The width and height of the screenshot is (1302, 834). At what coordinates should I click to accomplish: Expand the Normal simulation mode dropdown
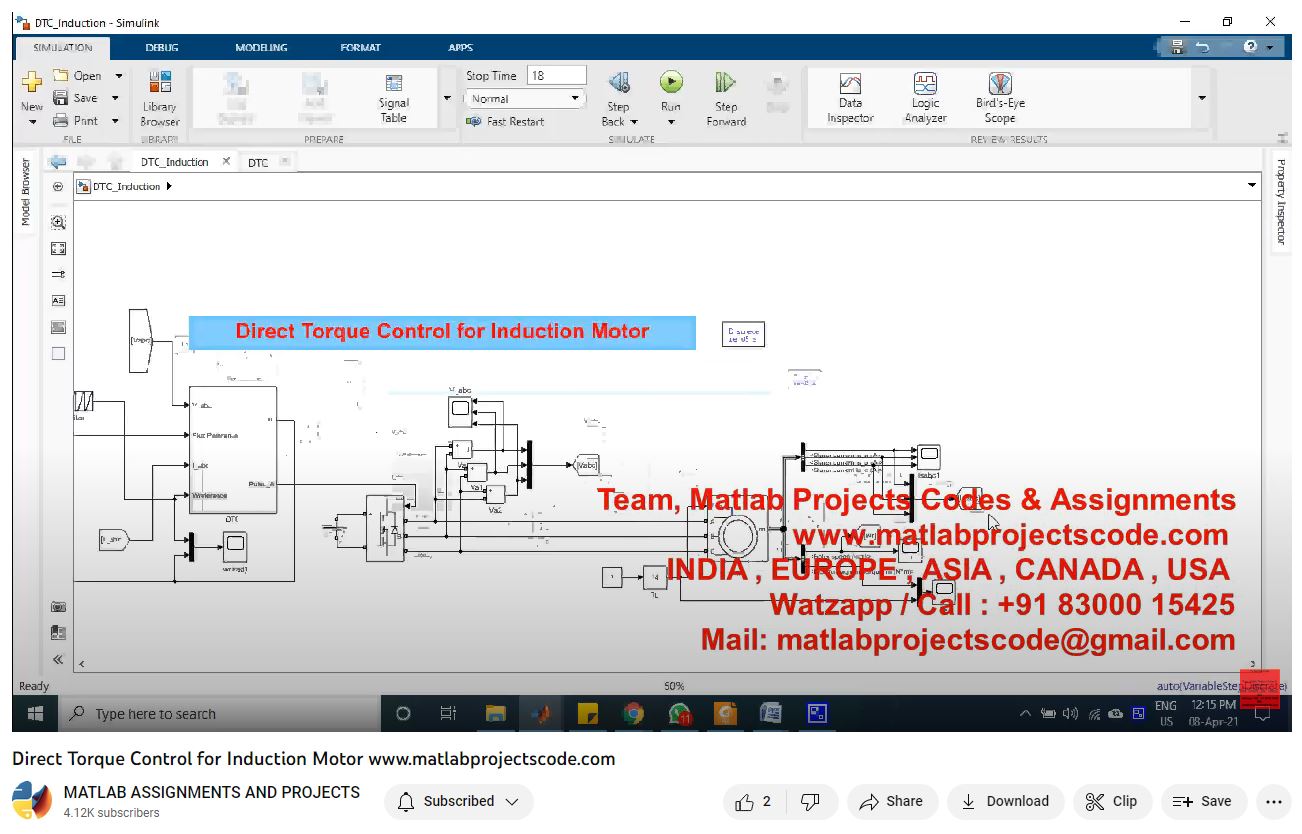(575, 99)
